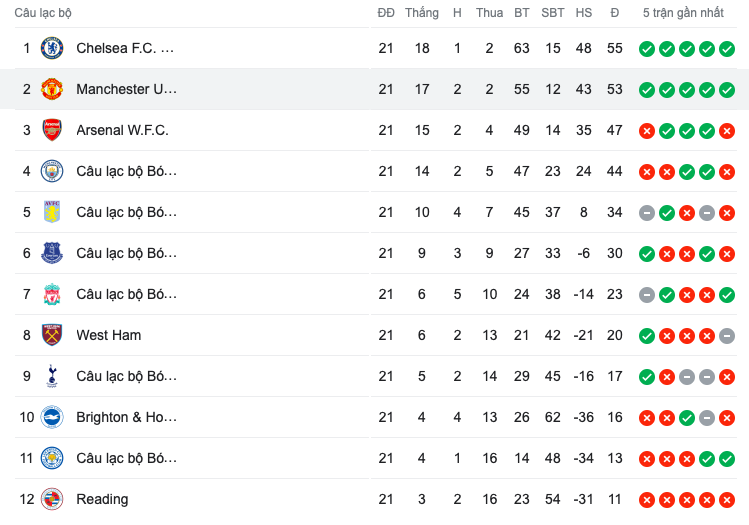749x525 pixels.
Task: Click Arsenal's first red loss icon
Action: click(x=647, y=130)
